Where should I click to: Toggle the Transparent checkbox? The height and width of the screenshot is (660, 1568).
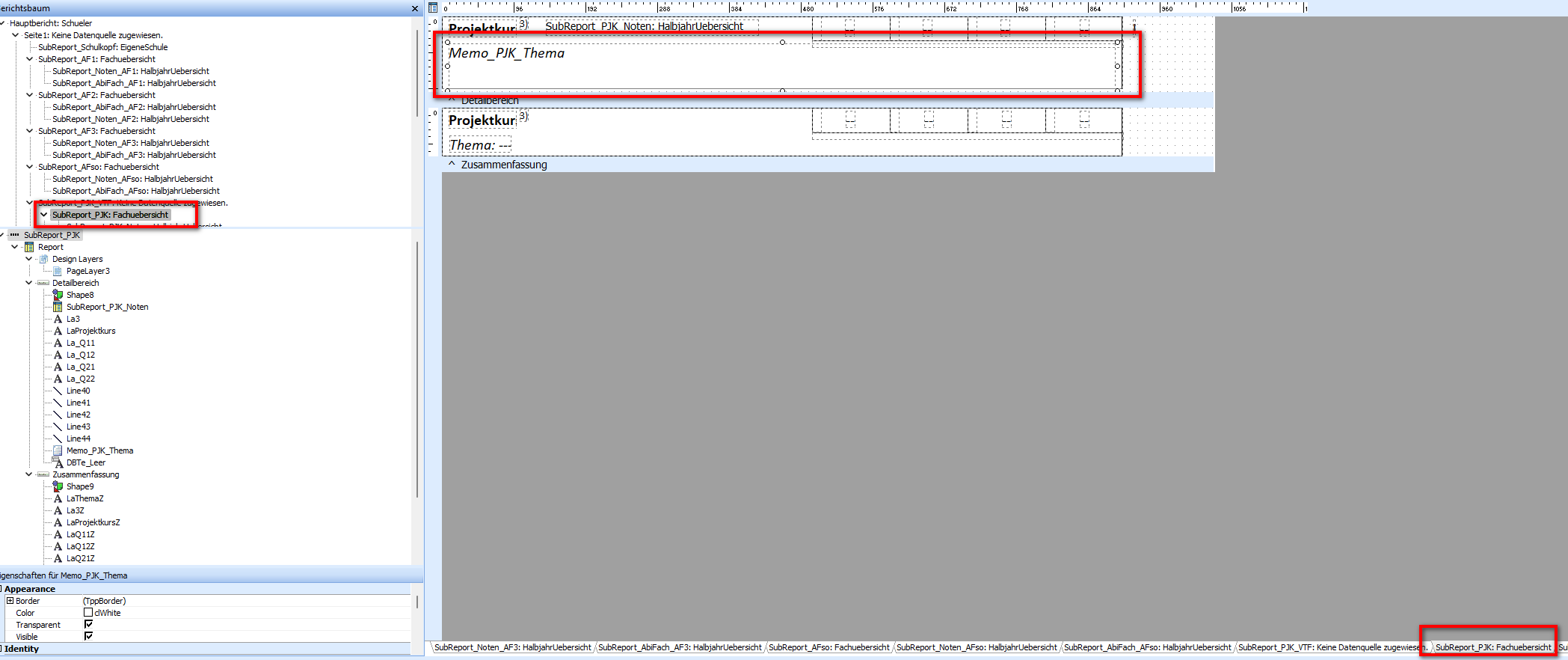tap(88, 624)
